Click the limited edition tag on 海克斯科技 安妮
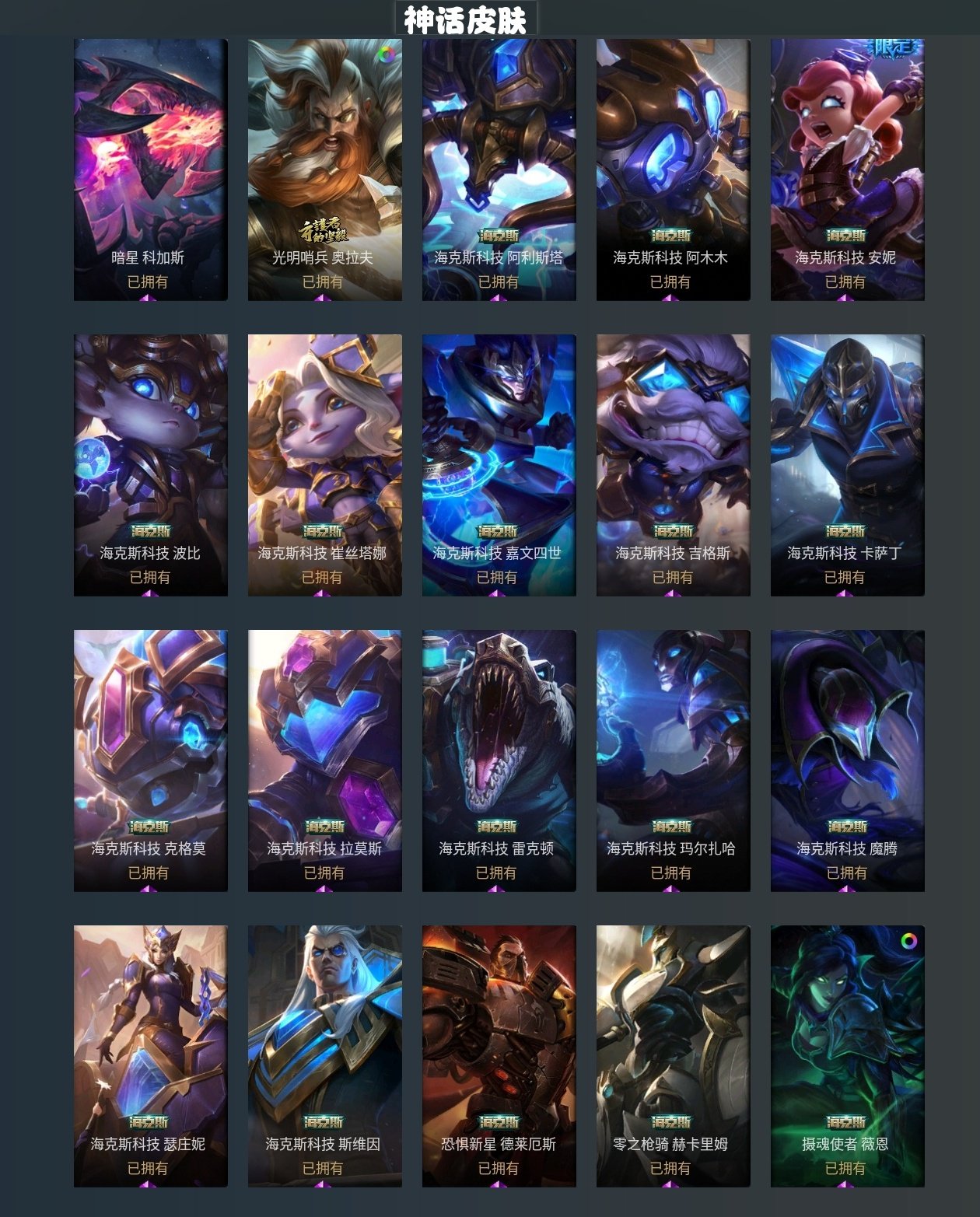The height and width of the screenshot is (1217, 980). point(894,48)
